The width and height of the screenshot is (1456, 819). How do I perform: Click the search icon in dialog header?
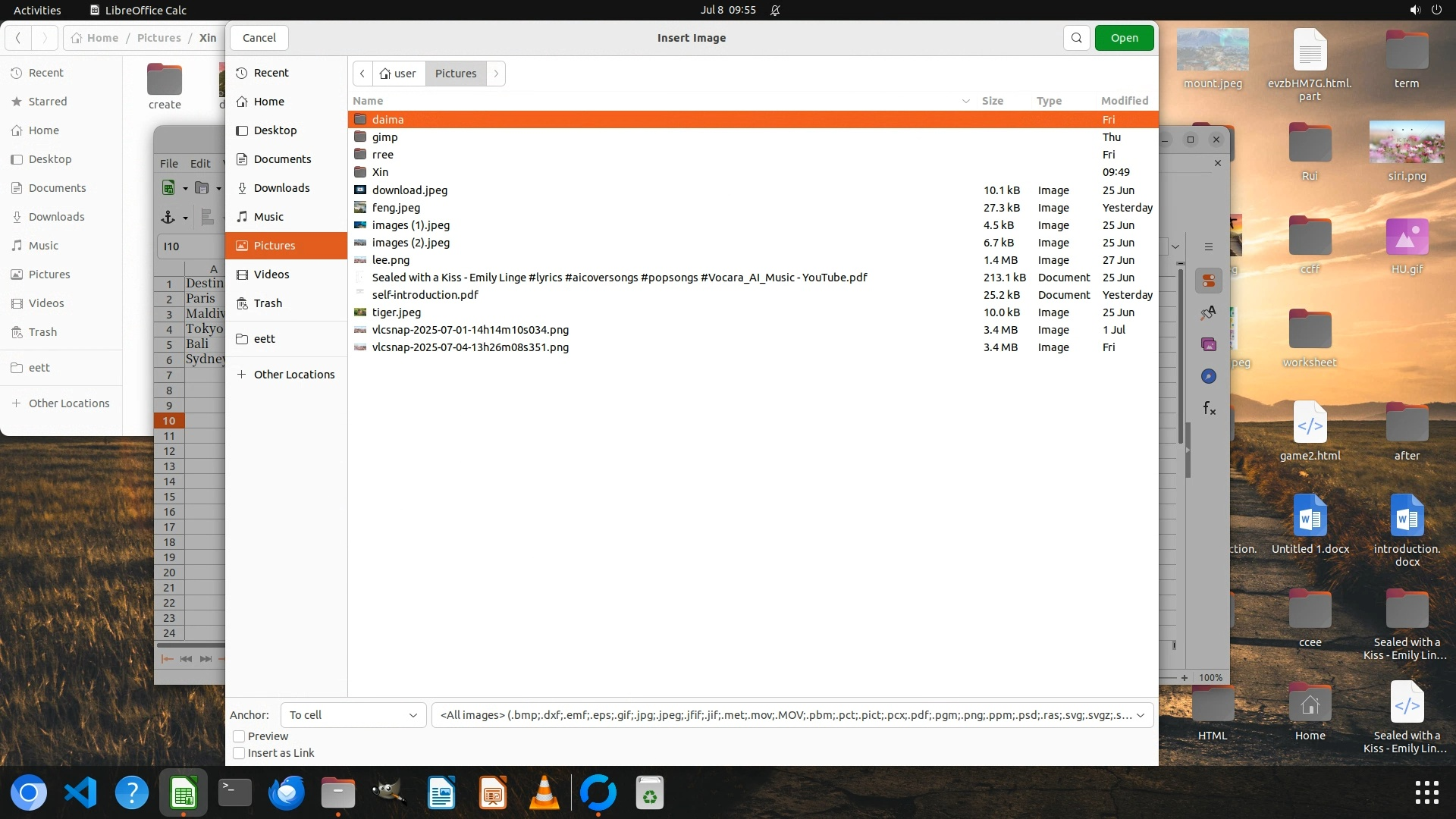[x=1076, y=38]
